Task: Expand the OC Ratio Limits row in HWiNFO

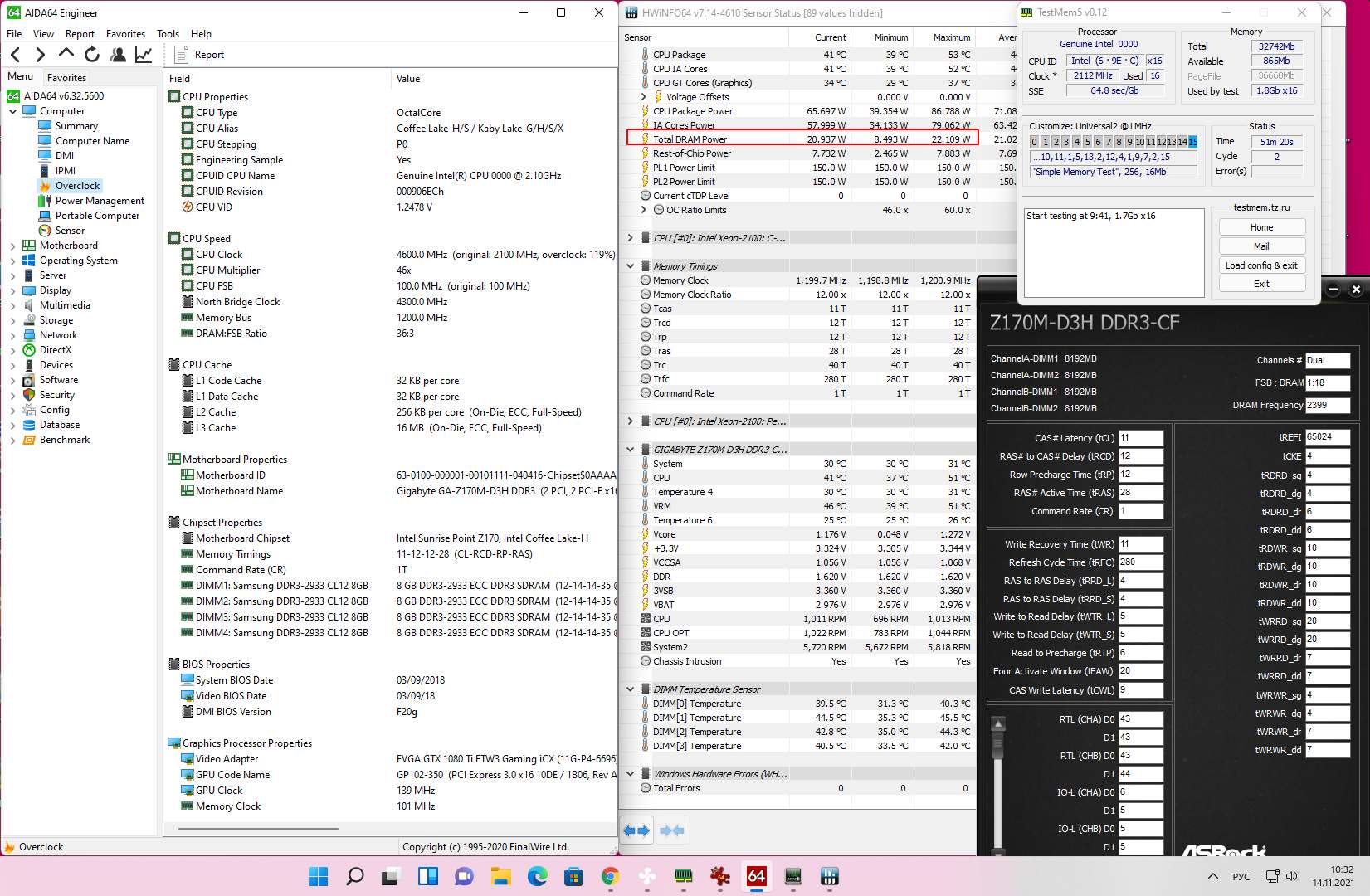Action: (643, 210)
